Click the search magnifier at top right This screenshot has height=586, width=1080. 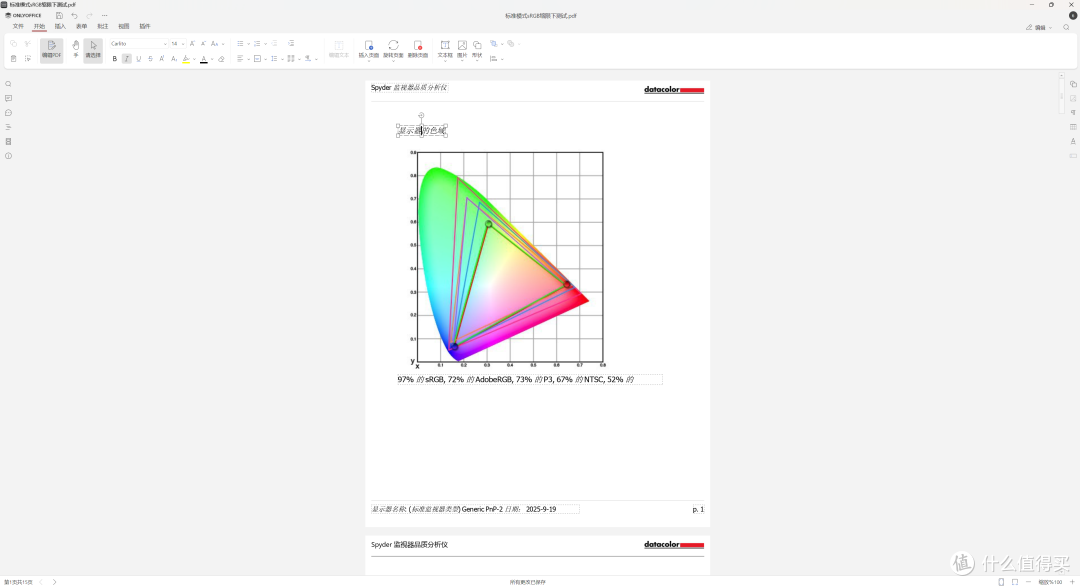coord(1066,28)
